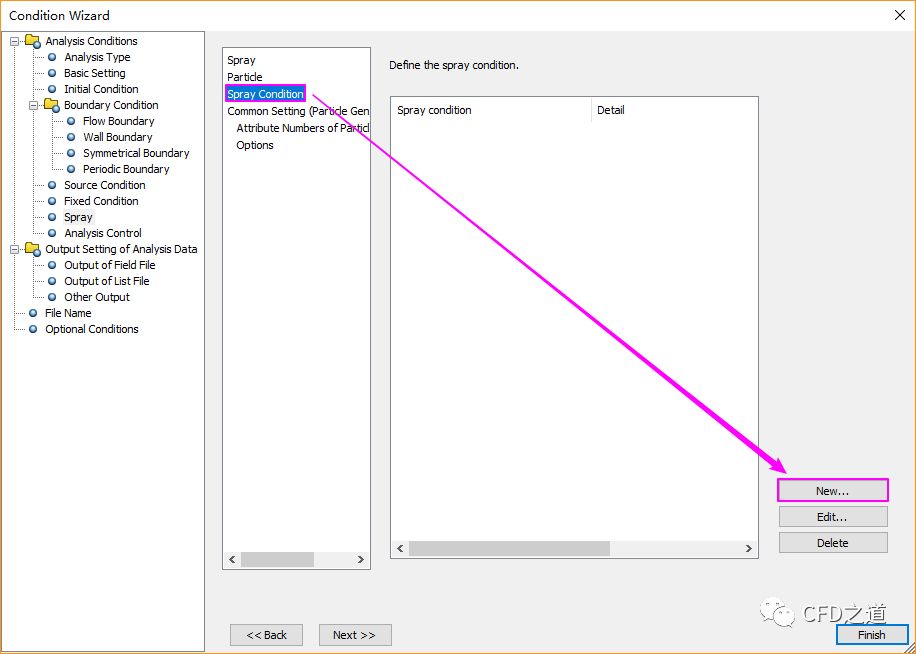The width and height of the screenshot is (916, 654).
Task: Select Particle step in the middle list
Action: pyautogui.click(x=245, y=77)
